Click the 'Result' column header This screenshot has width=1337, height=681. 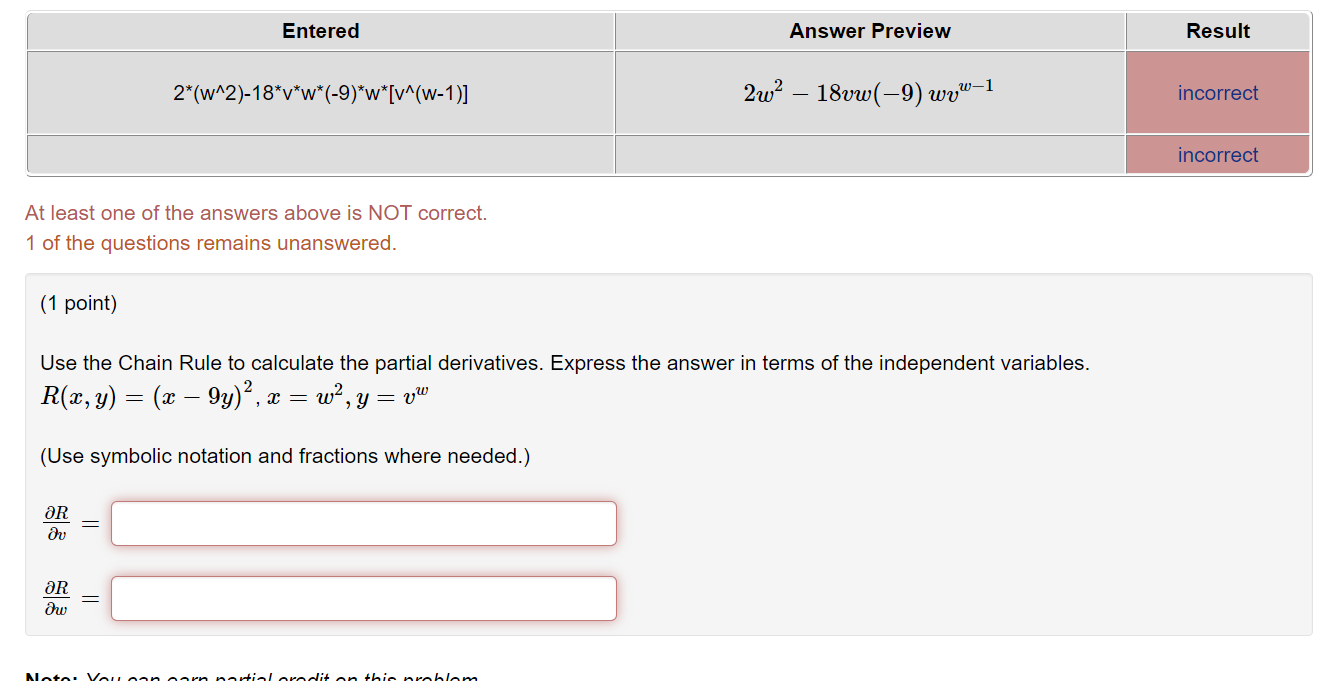(x=1217, y=31)
